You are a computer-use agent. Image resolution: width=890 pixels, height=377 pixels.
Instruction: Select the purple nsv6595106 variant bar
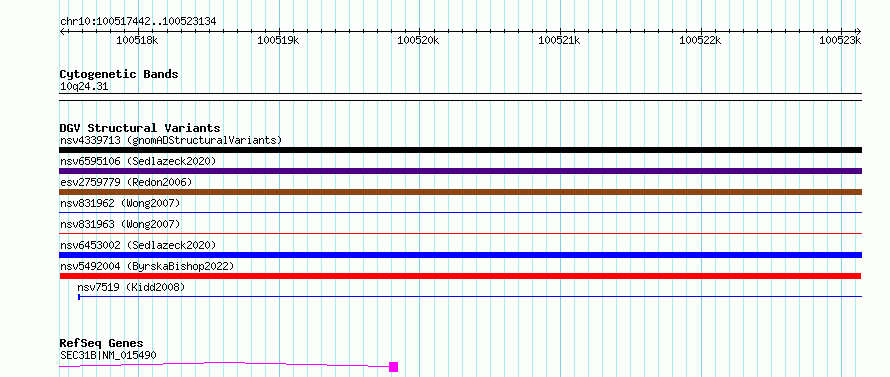[x=460, y=171]
